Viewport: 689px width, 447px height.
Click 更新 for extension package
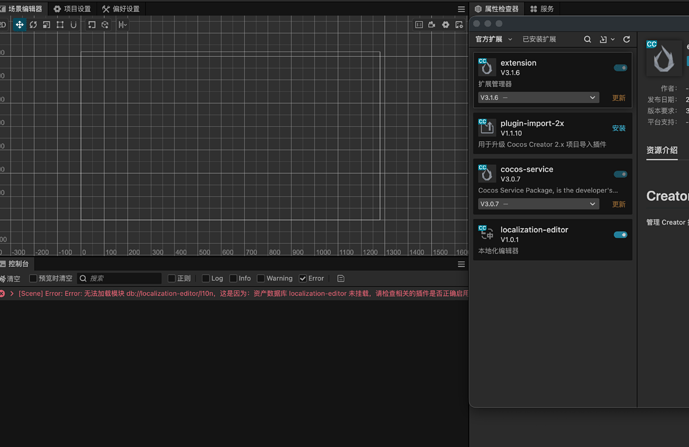[618, 98]
